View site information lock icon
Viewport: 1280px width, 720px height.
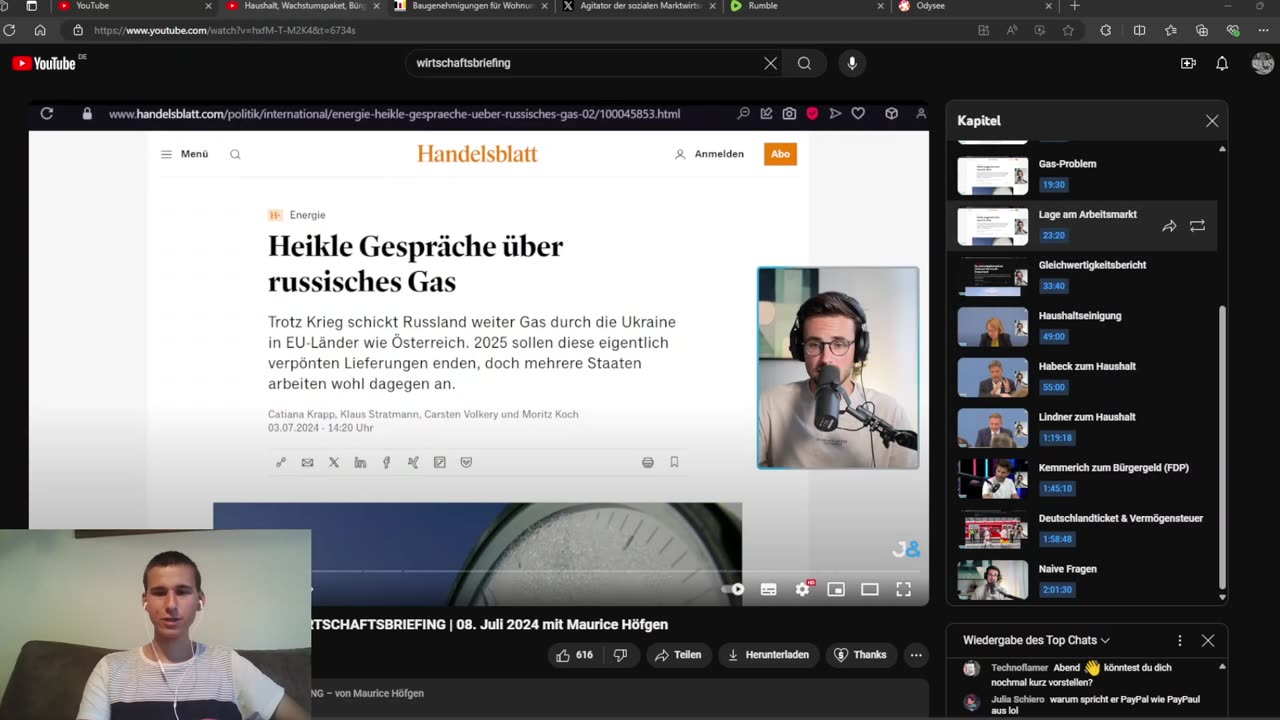click(78, 30)
